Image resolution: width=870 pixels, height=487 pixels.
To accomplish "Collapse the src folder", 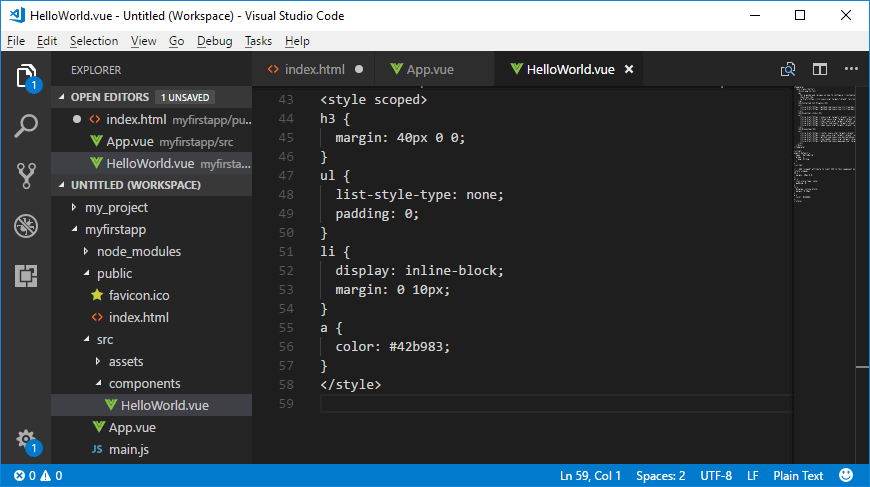I will (x=87, y=339).
